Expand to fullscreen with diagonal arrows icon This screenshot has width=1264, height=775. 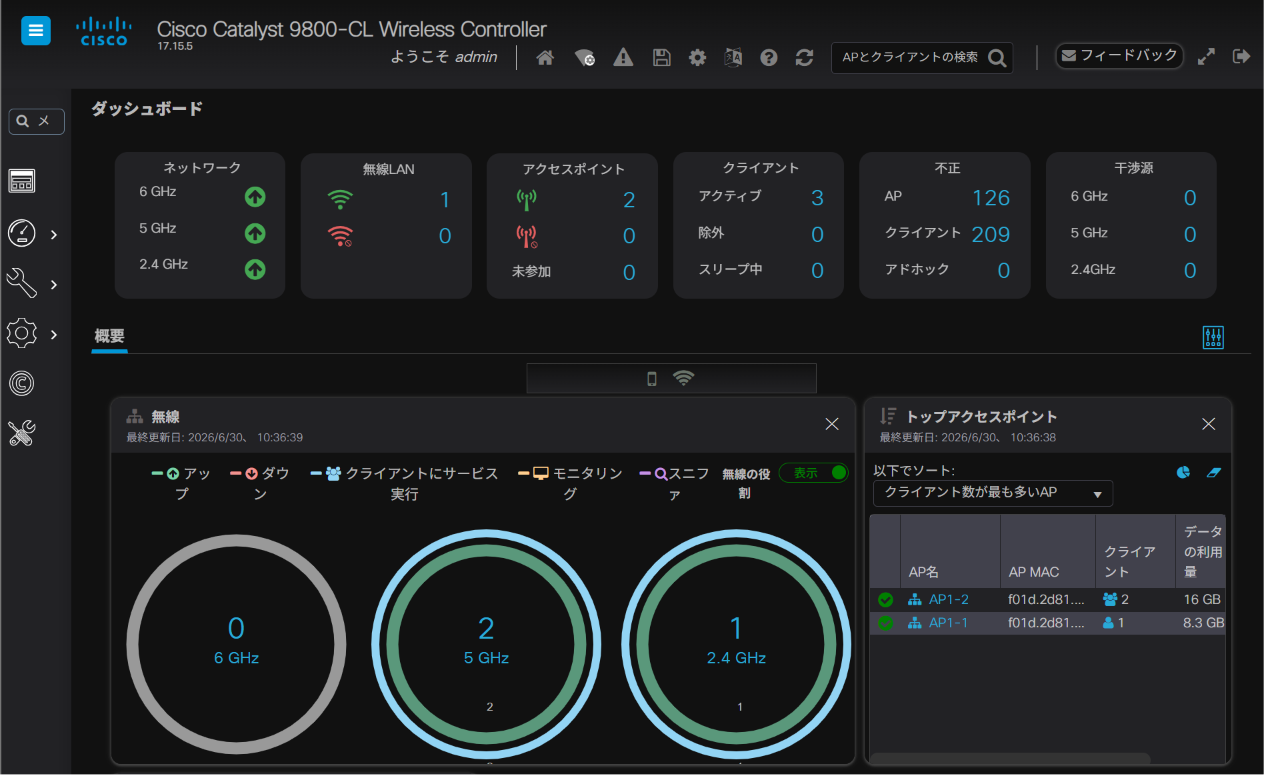point(1207,57)
